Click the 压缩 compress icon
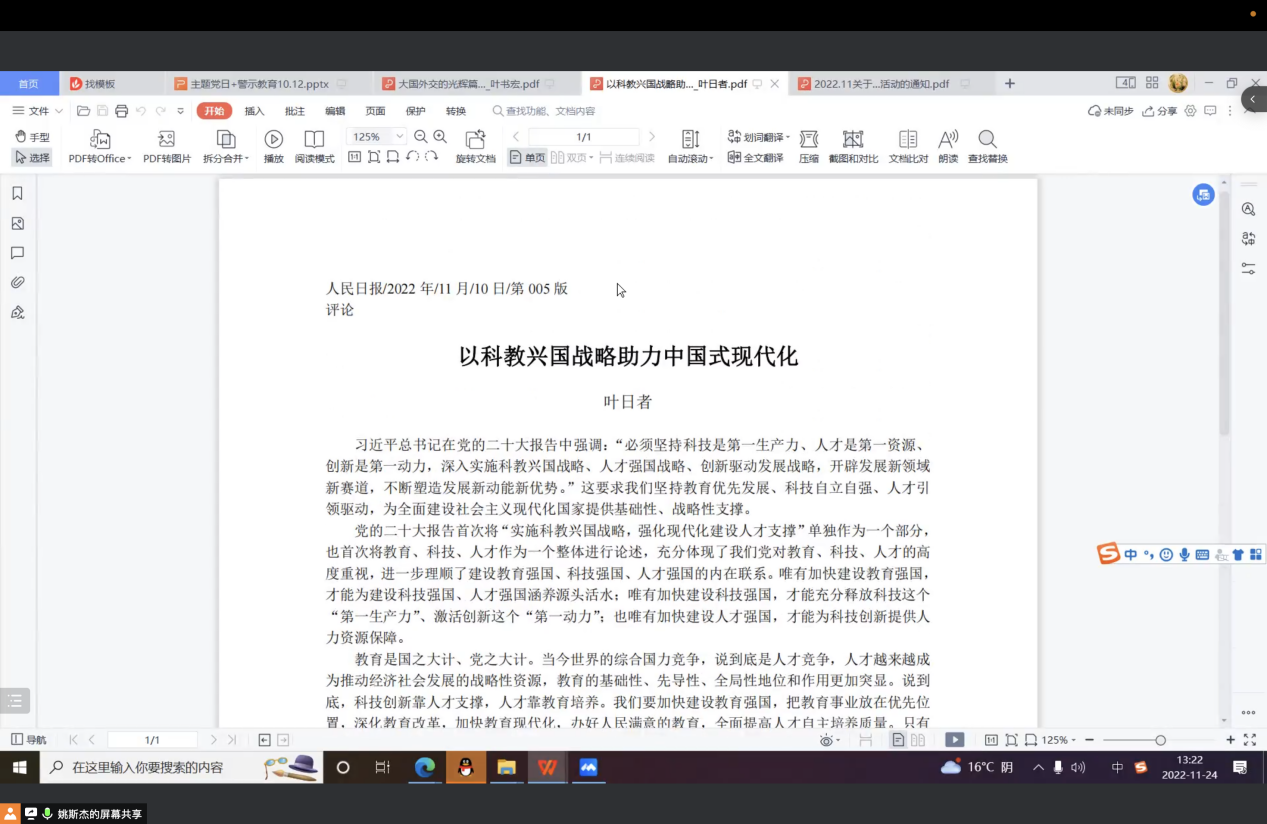Screen dimensions: 1267x824 808,139
